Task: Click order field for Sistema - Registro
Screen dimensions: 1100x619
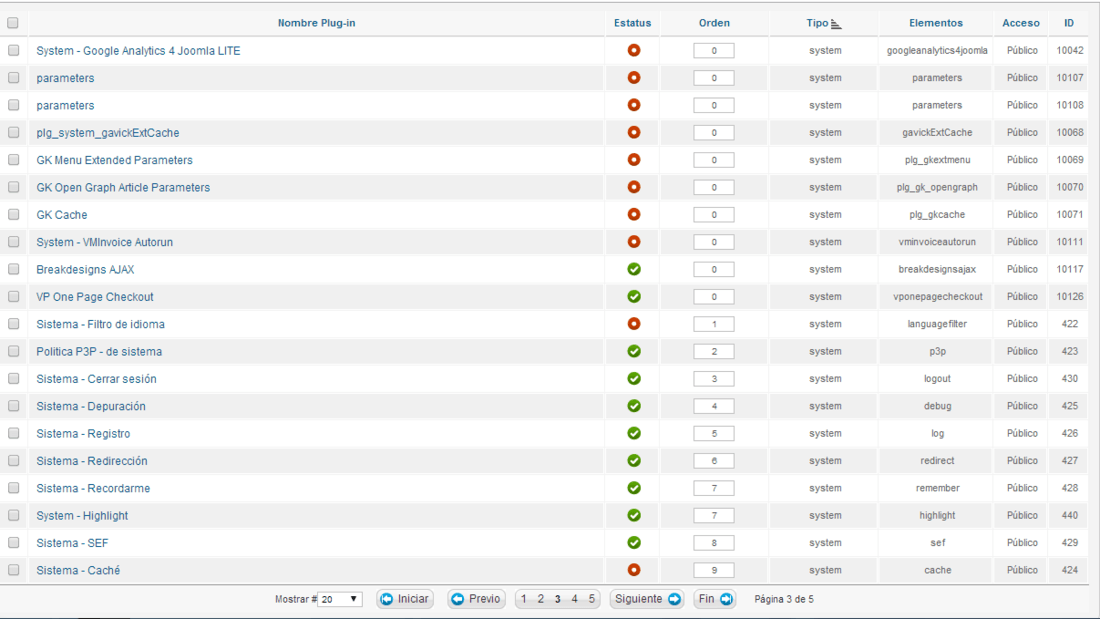Action: point(714,434)
